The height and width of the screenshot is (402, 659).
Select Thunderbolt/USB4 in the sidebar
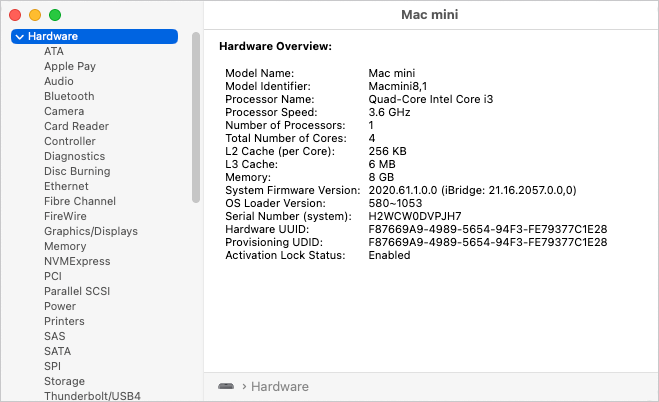click(92, 396)
